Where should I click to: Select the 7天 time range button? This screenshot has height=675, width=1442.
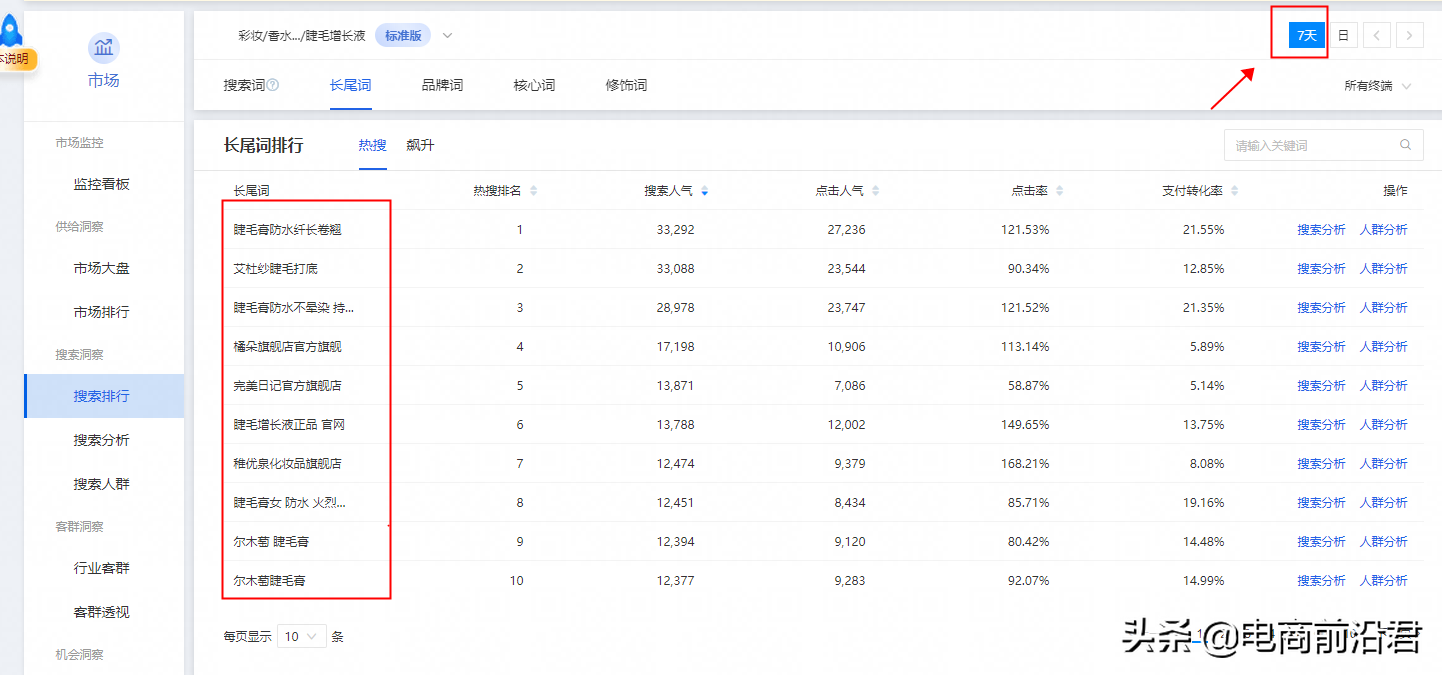coord(1307,35)
